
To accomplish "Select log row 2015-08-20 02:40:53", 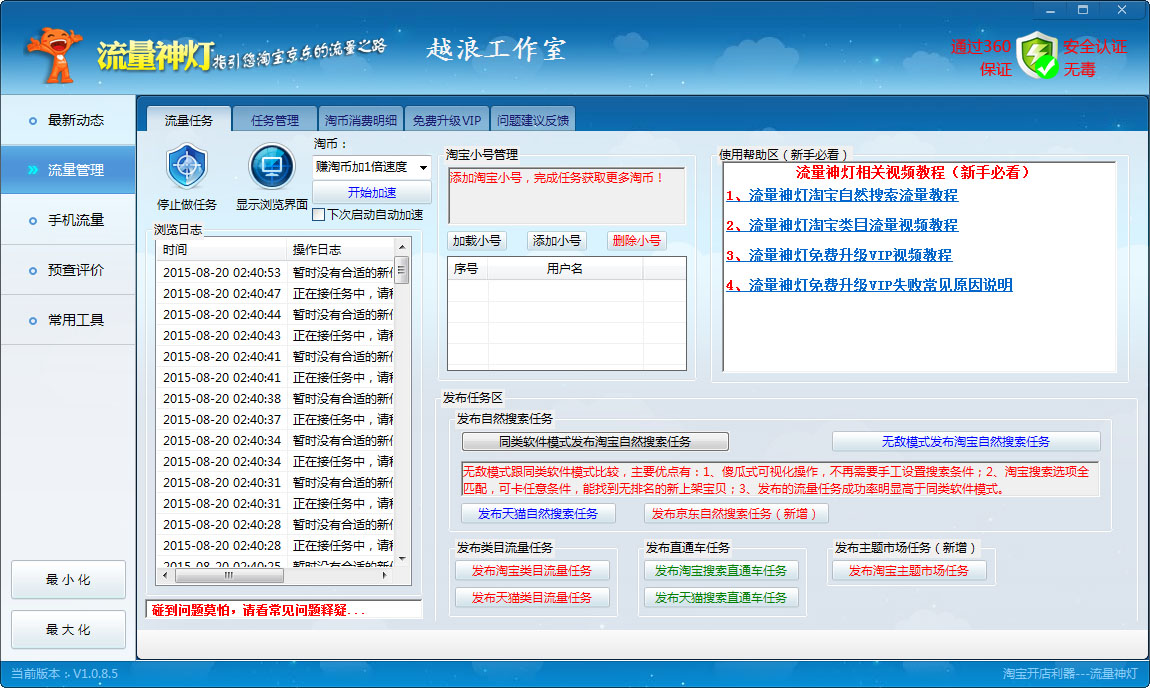I will point(276,272).
